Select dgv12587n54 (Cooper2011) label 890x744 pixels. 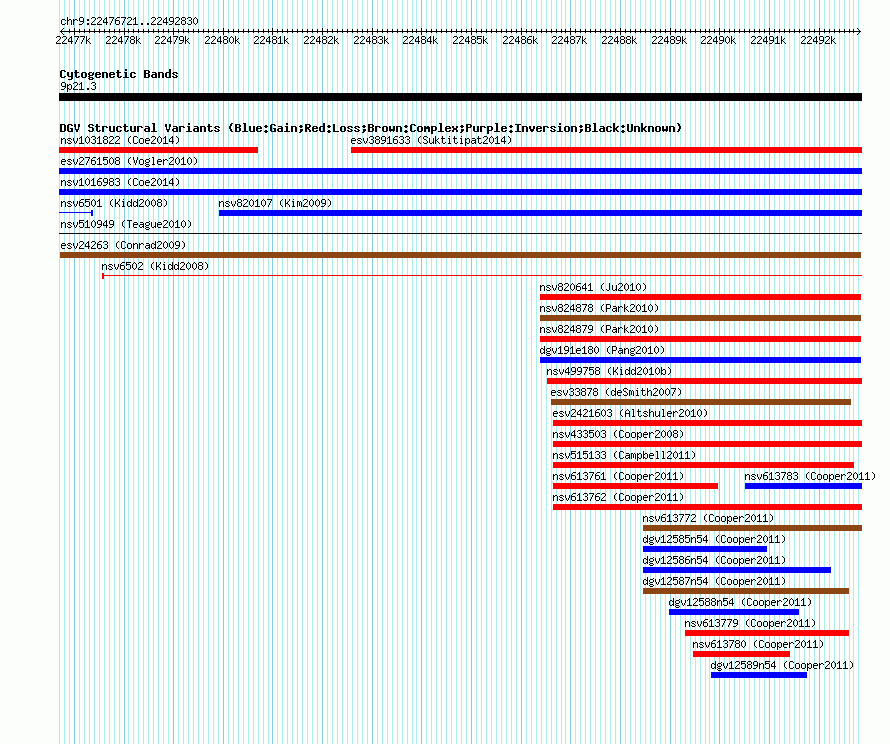point(714,581)
